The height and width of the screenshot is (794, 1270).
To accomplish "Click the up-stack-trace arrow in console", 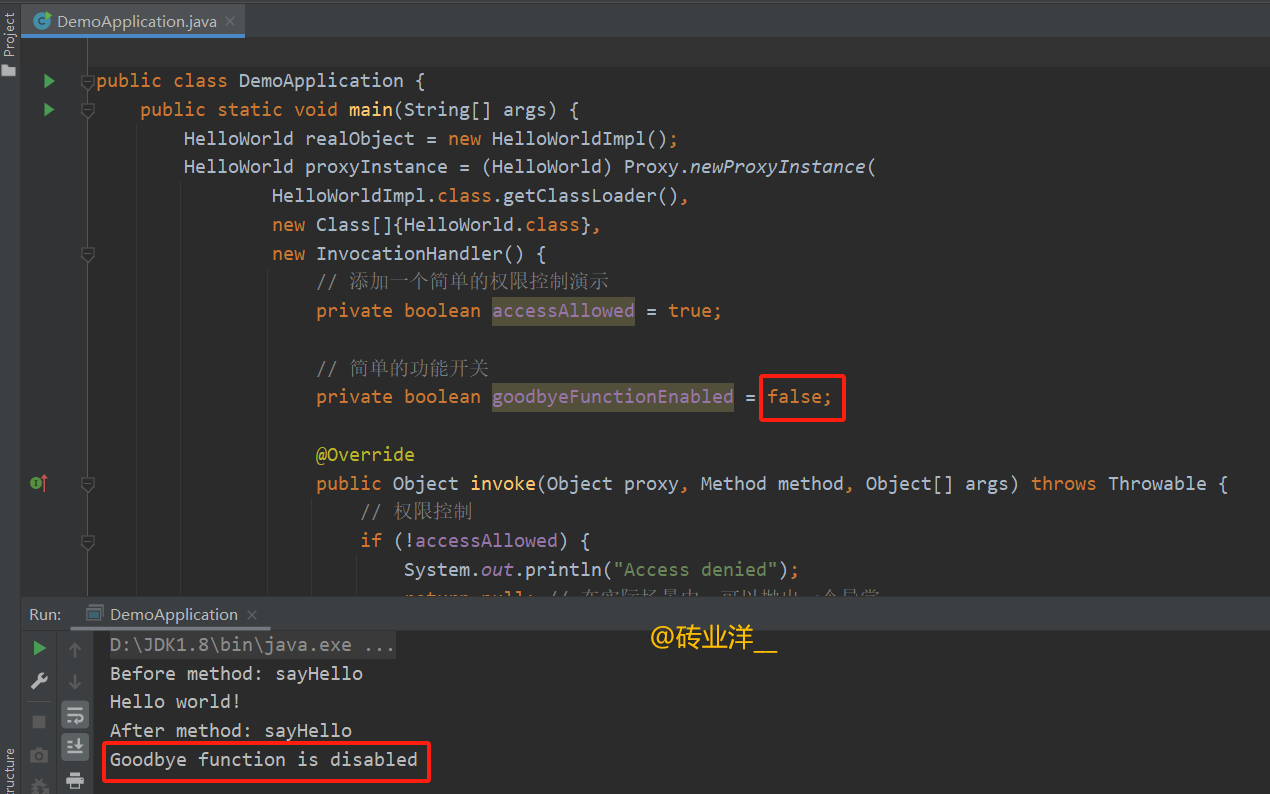I will click(75, 648).
